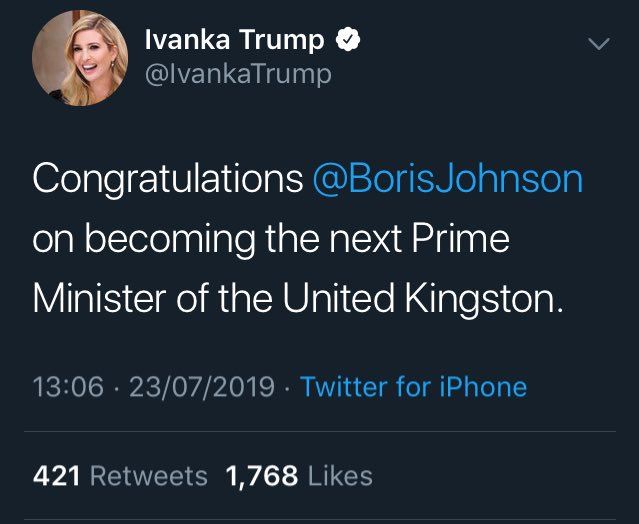Click the Ivanka Trump display name
The image size is (639, 524).
tap(234, 40)
